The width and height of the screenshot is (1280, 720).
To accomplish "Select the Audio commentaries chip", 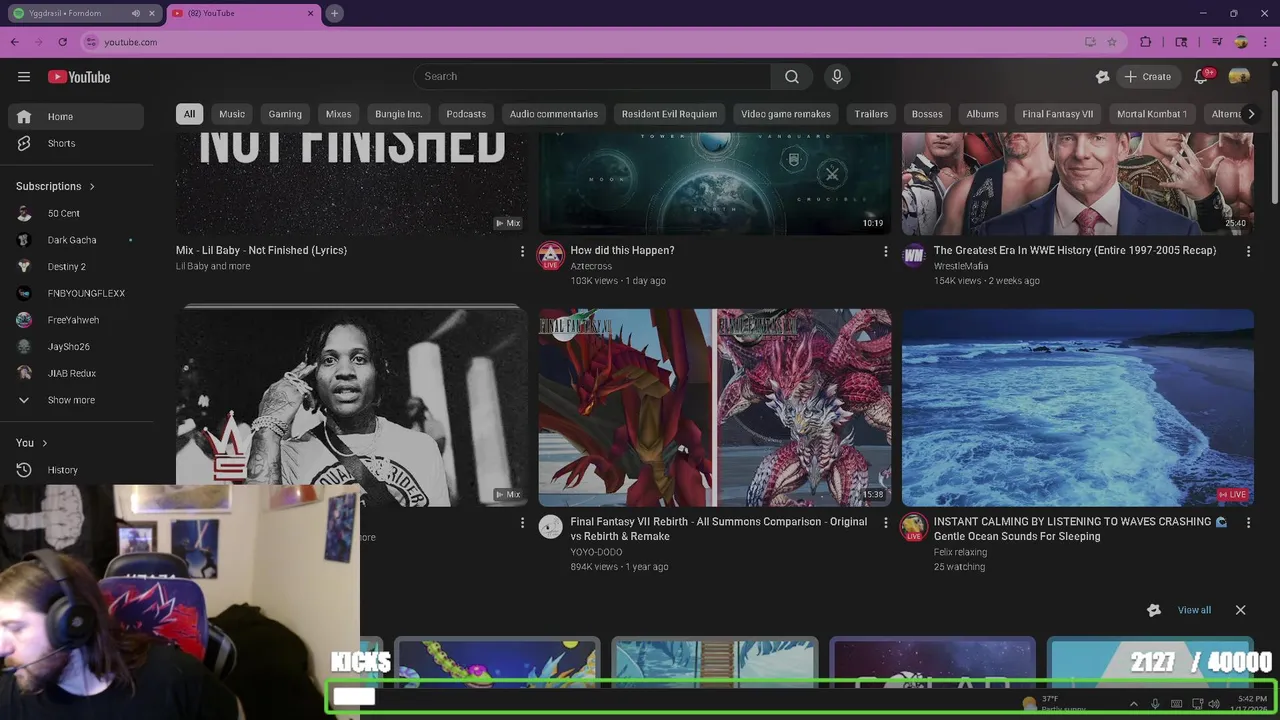I will [554, 114].
